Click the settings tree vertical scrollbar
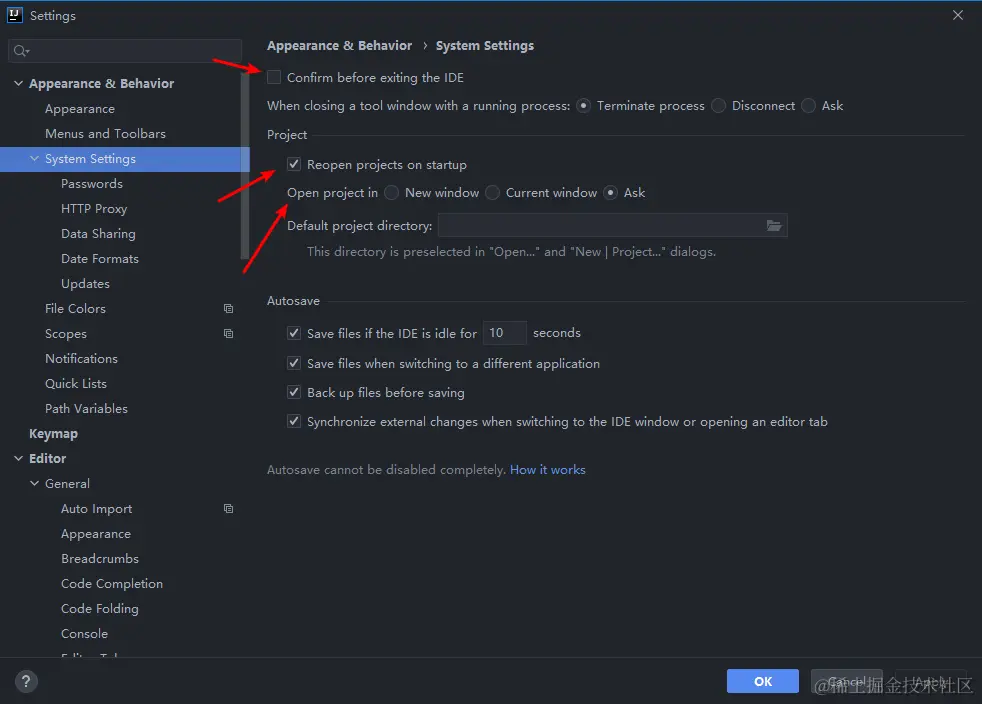 click(x=245, y=164)
